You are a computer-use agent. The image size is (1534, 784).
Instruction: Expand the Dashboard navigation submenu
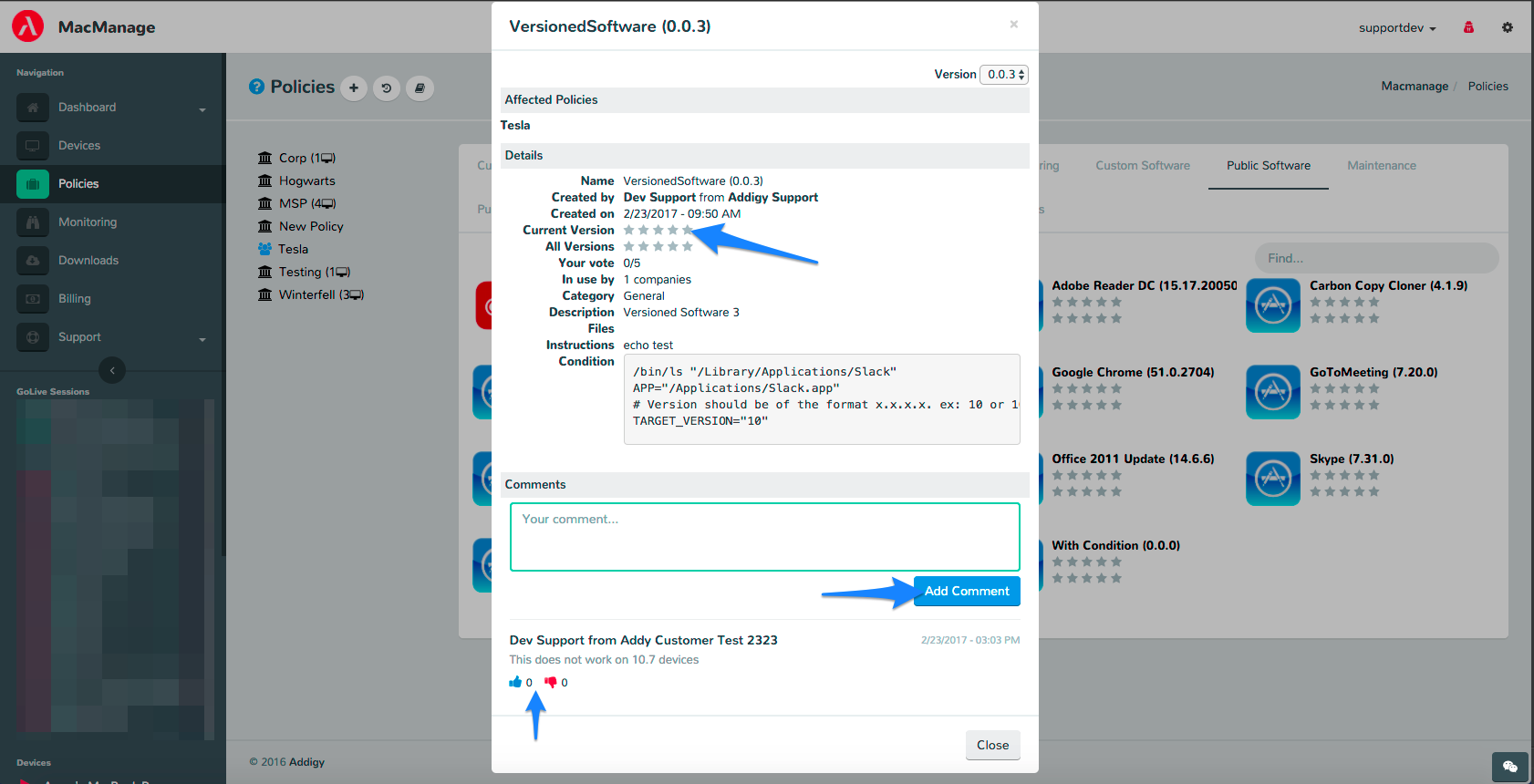(202, 108)
